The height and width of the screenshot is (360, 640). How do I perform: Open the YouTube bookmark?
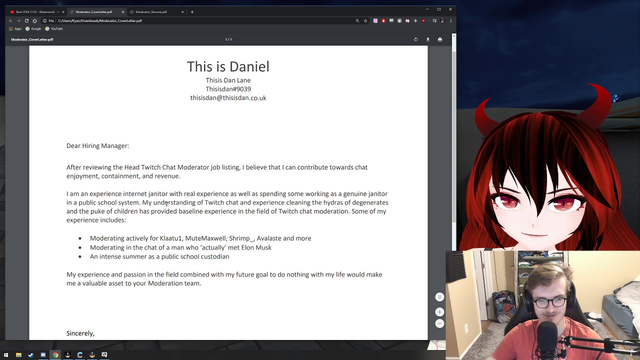point(54,29)
